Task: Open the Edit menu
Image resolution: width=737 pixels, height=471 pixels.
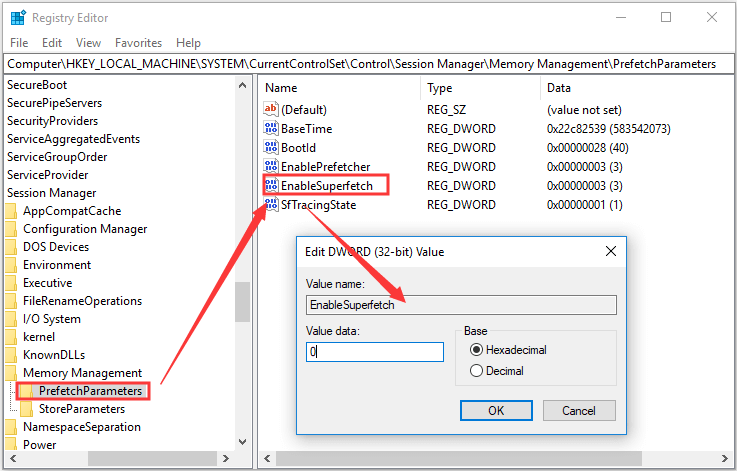Action: [x=52, y=43]
